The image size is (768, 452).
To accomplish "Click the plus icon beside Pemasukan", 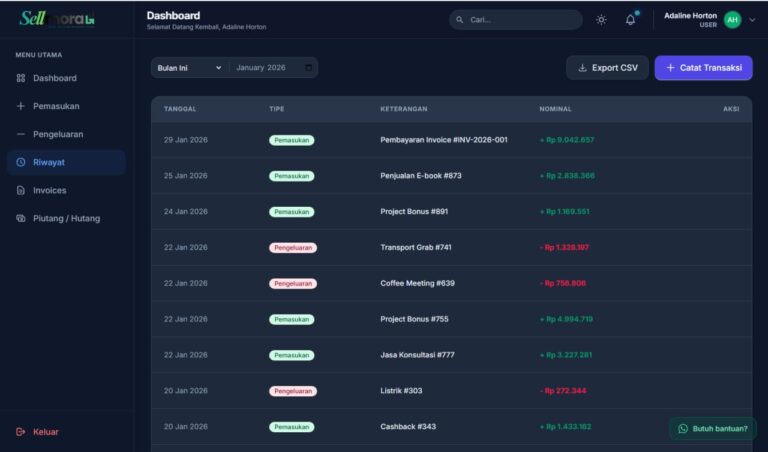I will coord(21,106).
